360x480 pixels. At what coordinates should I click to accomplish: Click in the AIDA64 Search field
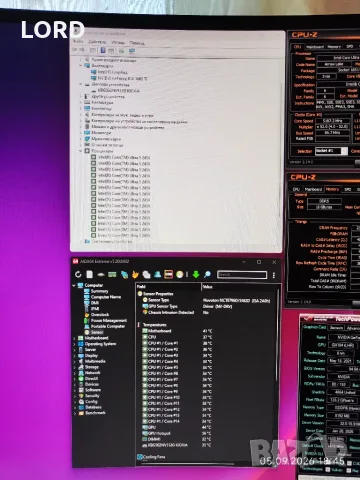[x=242, y=275]
